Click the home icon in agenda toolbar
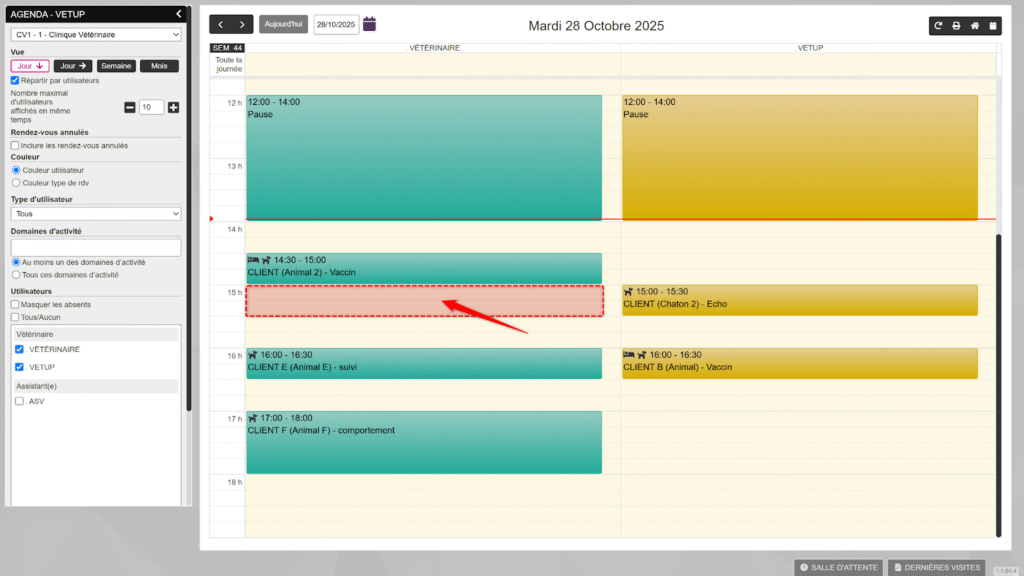Screen dimensions: 1024x576 [974, 26]
